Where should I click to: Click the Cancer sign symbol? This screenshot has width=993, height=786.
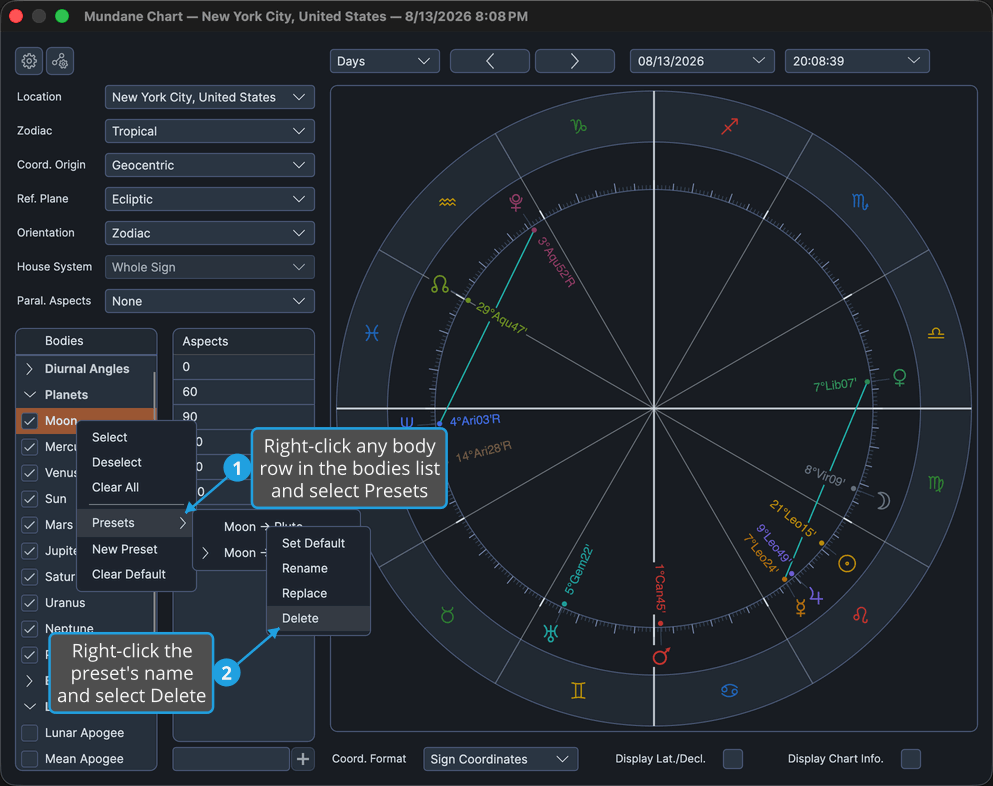click(x=730, y=690)
